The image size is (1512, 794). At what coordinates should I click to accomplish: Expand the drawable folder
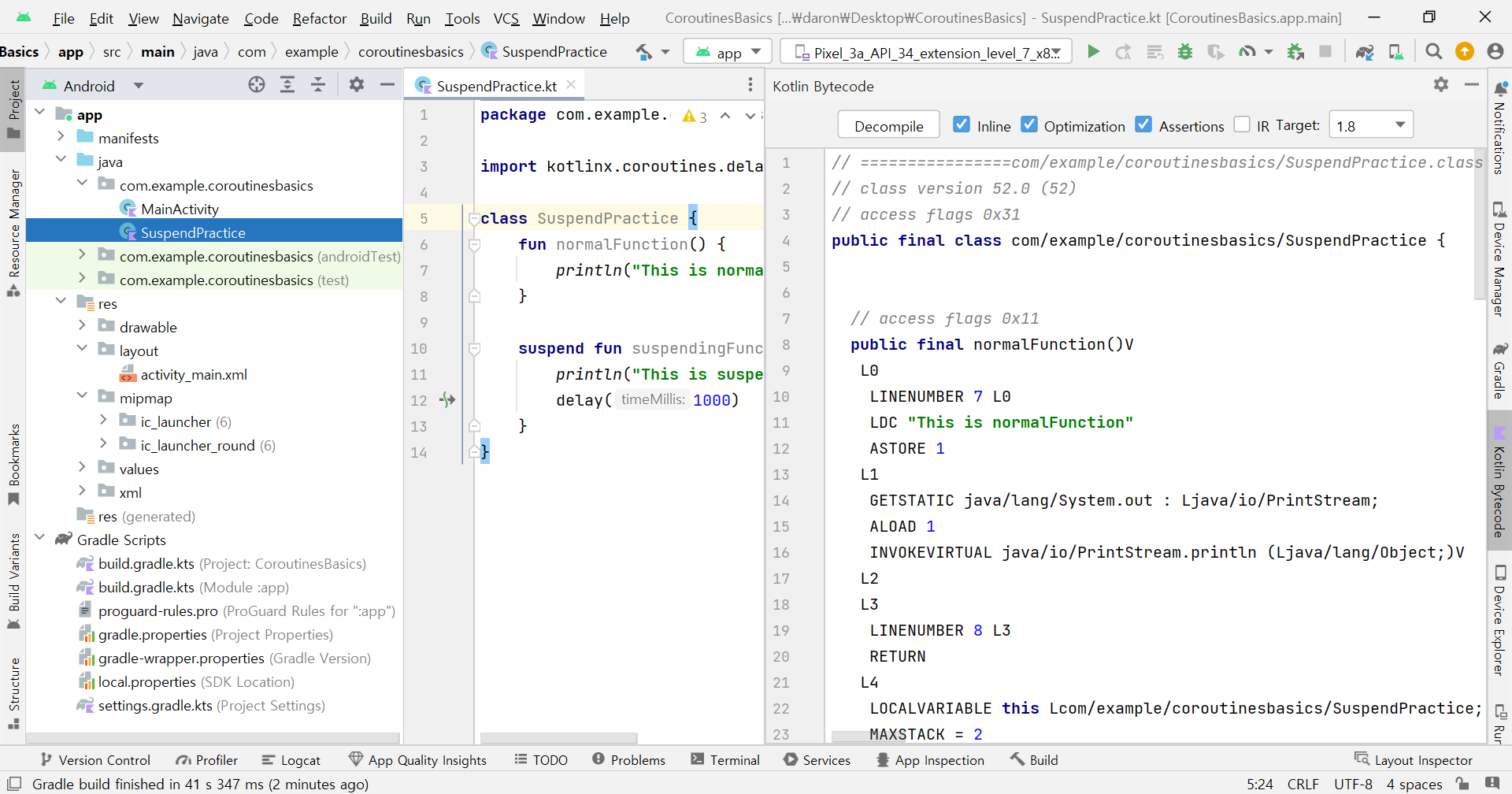point(82,326)
